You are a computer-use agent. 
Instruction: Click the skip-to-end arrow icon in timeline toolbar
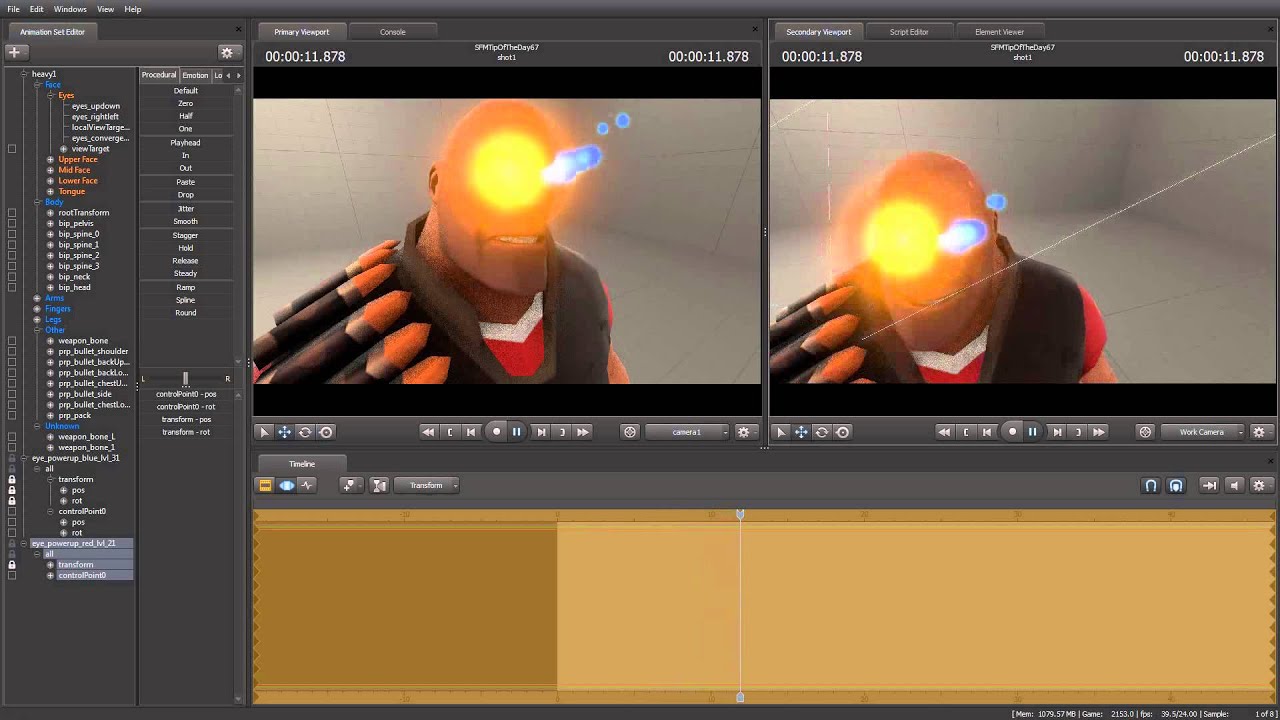pyautogui.click(x=1209, y=485)
